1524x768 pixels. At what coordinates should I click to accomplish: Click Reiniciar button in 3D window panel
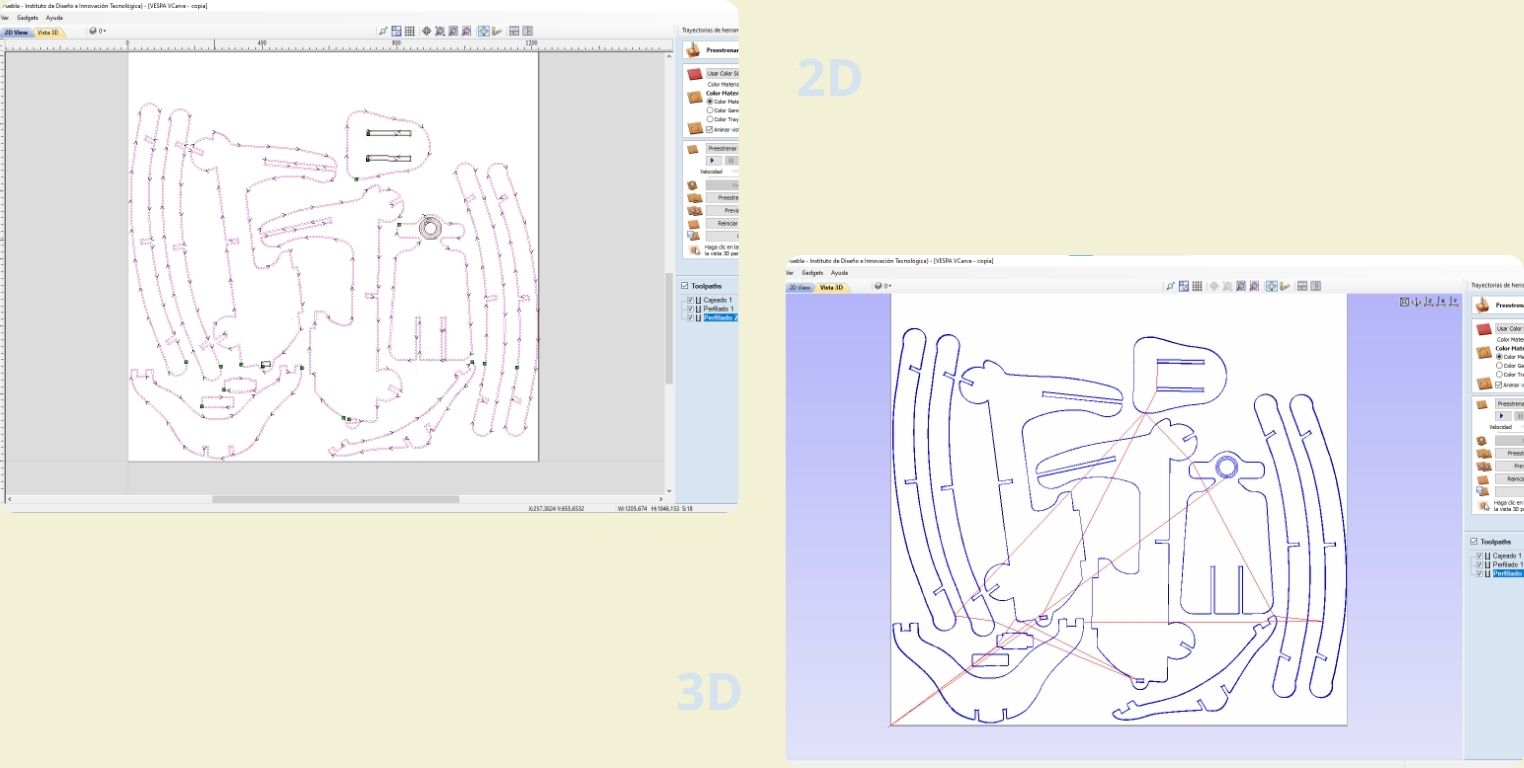coord(1509,478)
